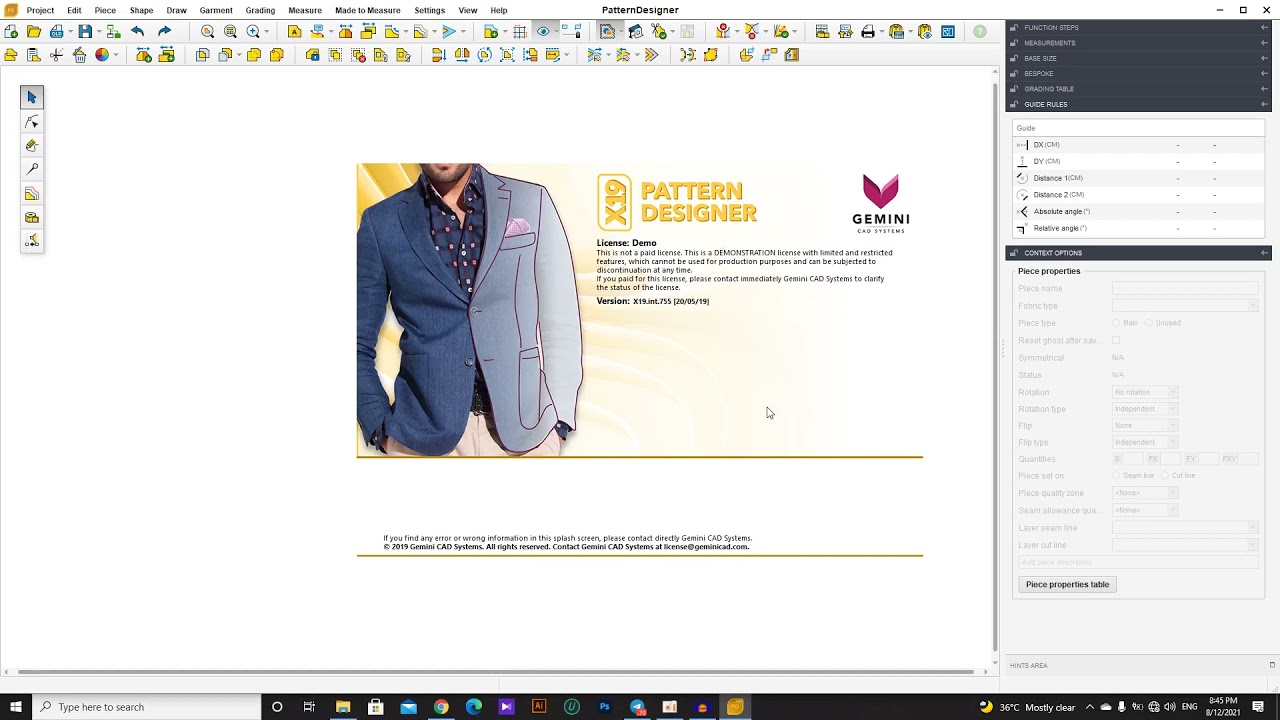This screenshot has height=720, width=1280.
Task: Click the New project icon
Action: point(11,32)
